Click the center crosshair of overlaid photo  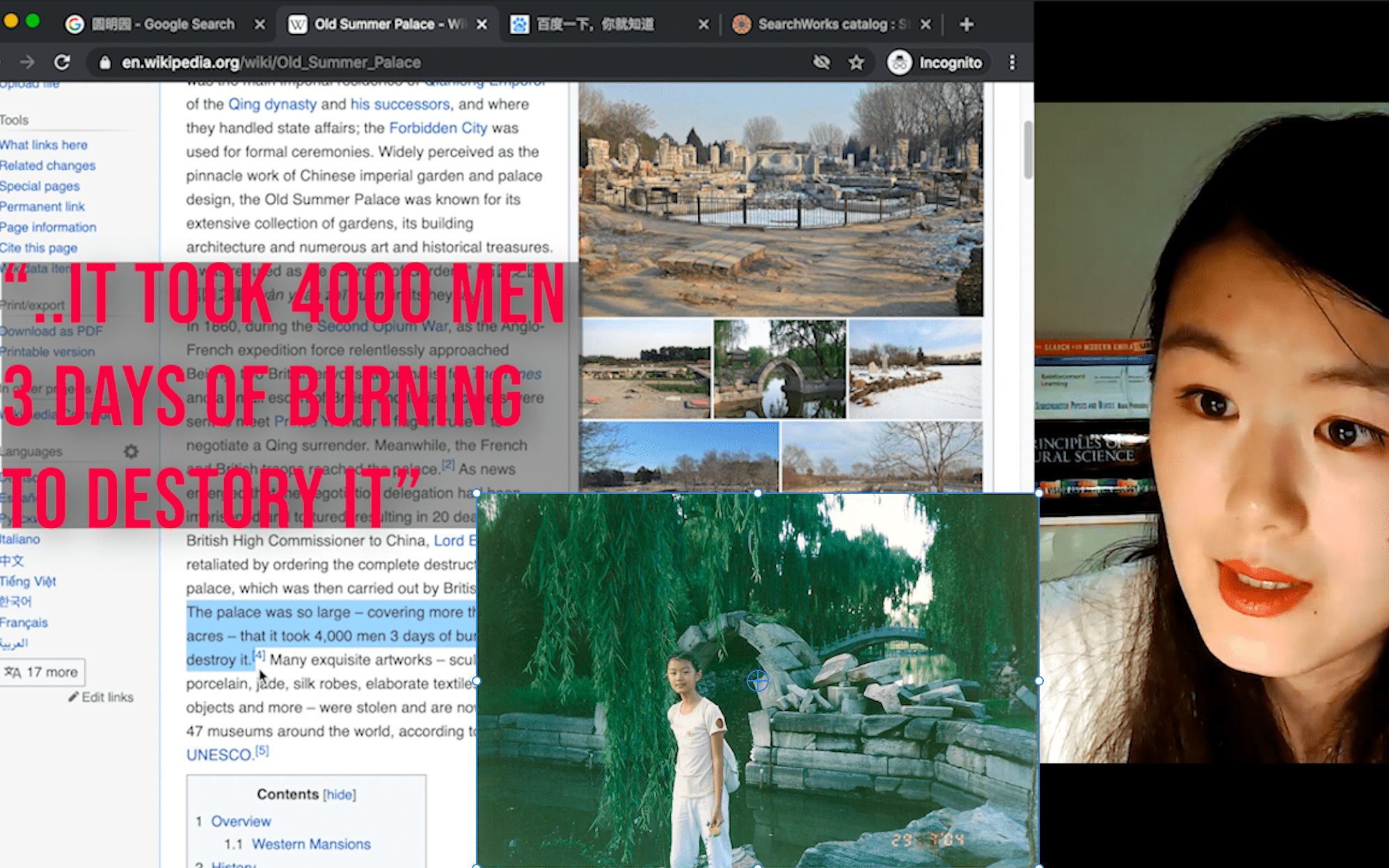(x=758, y=680)
